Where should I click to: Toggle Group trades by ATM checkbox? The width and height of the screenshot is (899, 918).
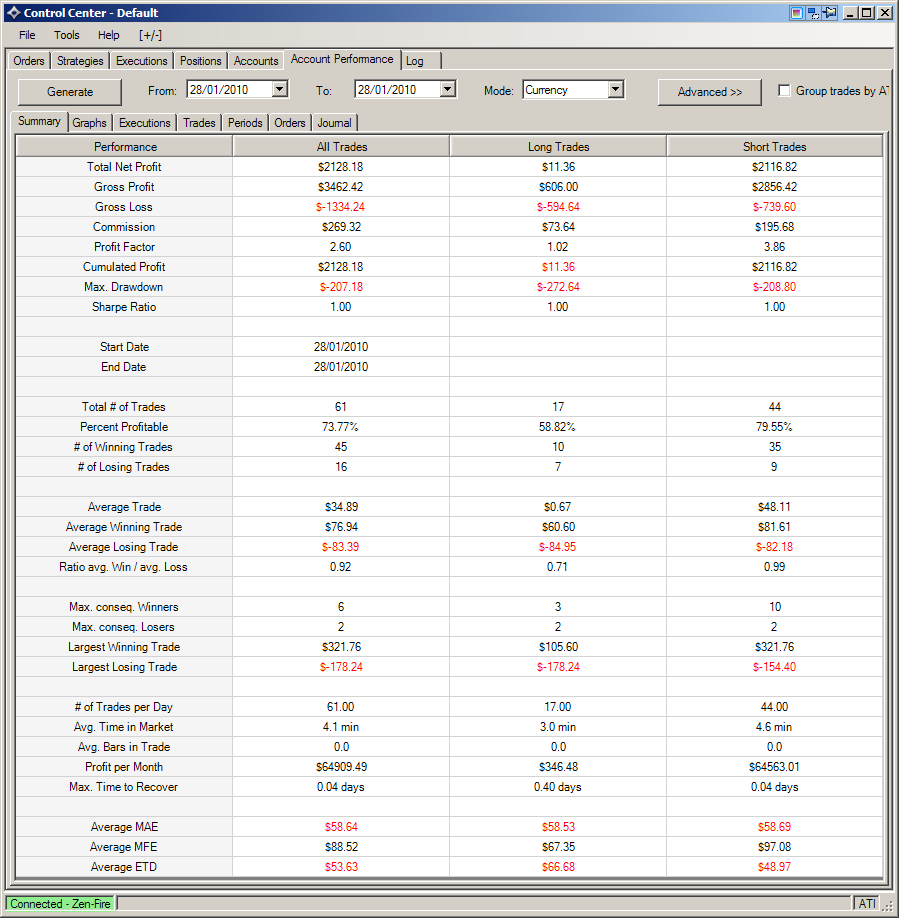[784, 91]
